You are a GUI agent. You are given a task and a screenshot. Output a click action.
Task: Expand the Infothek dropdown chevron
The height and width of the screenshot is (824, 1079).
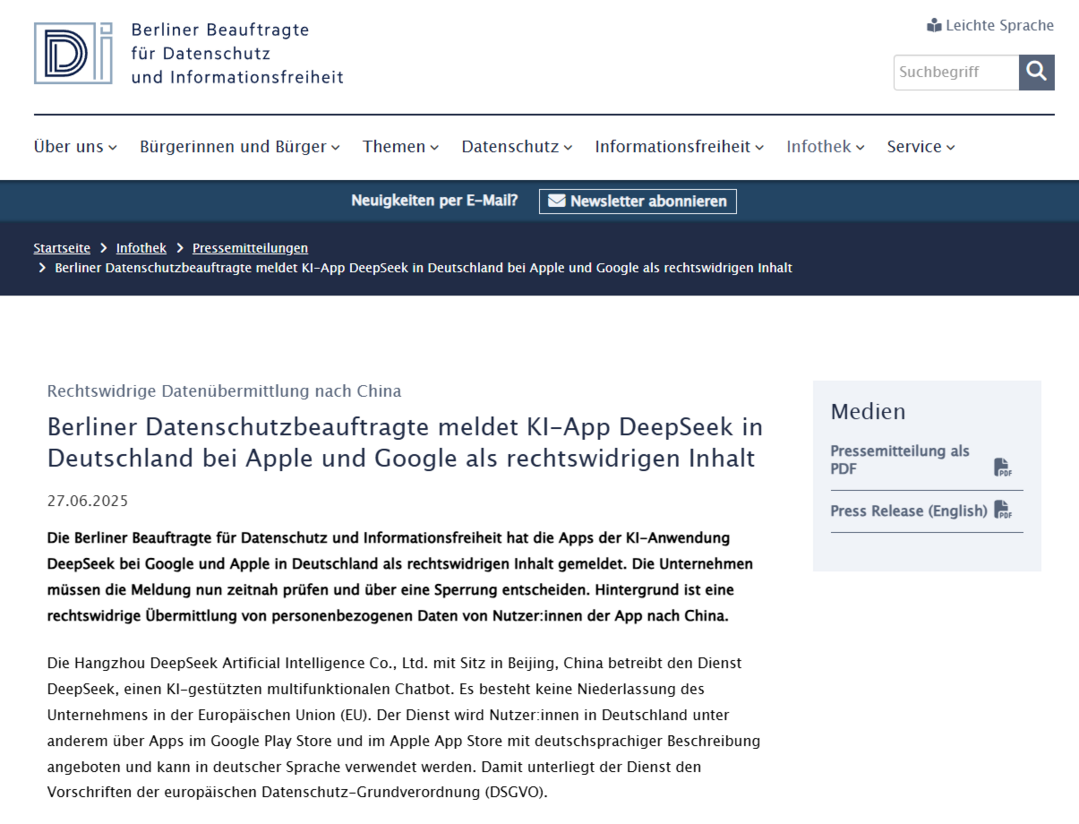(860, 147)
